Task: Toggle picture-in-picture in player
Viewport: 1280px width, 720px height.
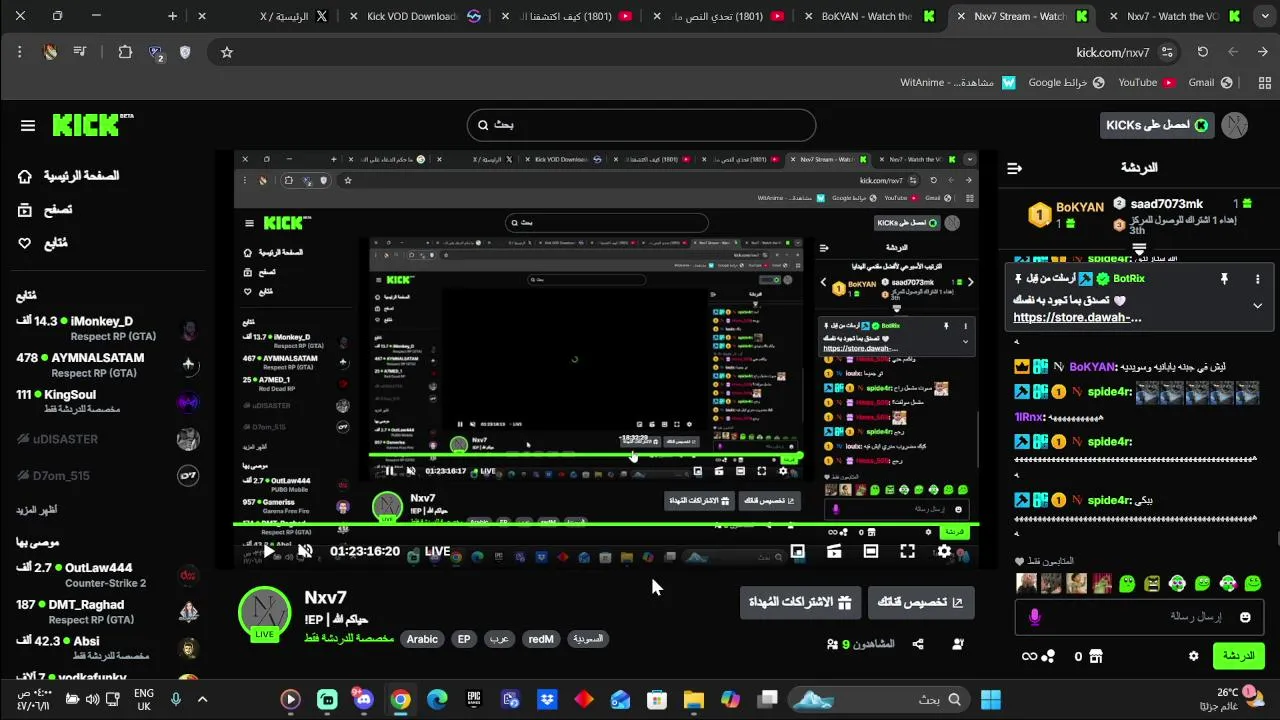Action: click(x=798, y=551)
